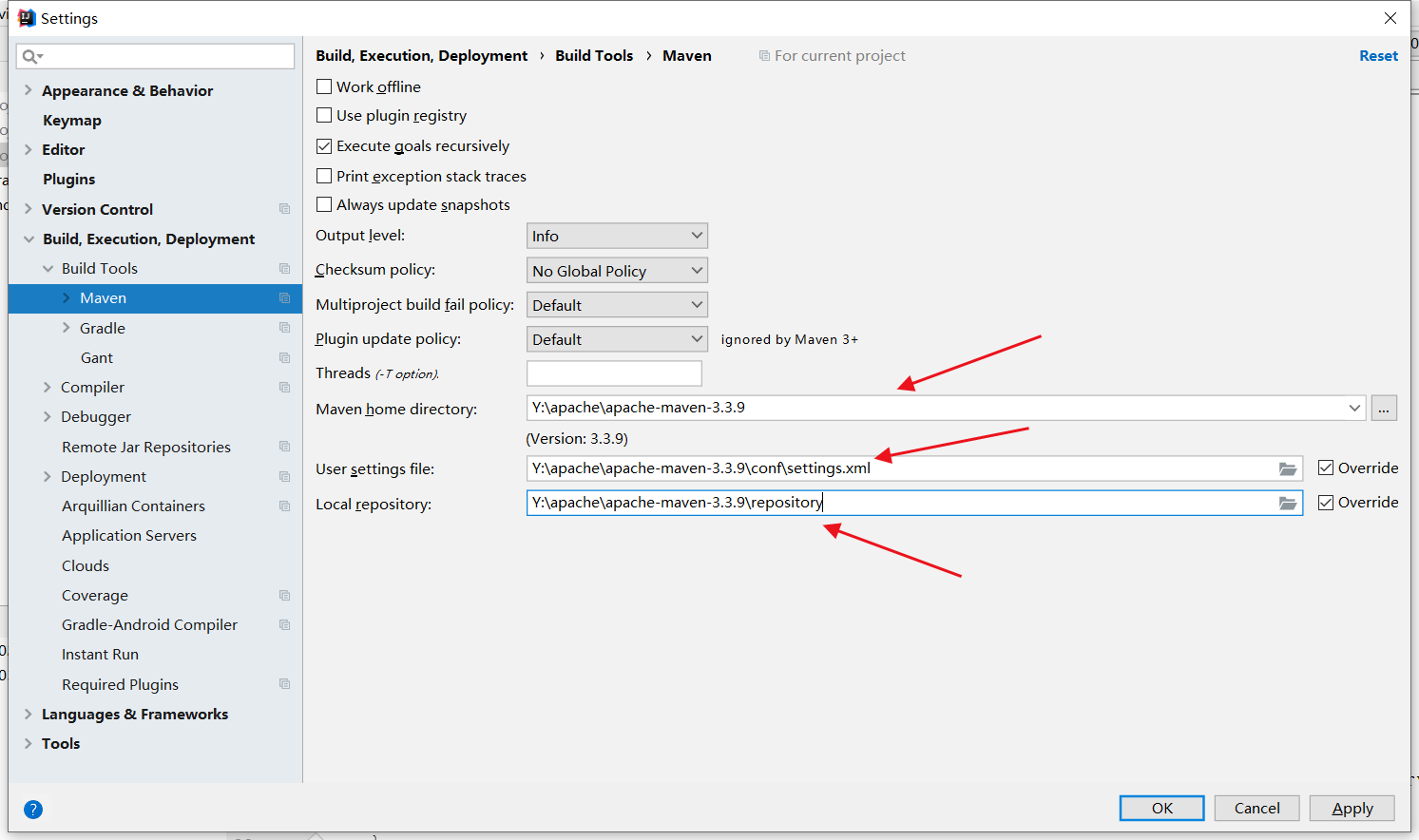
Task: Click the Build Tools breadcrumb
Action: (594, 56)
